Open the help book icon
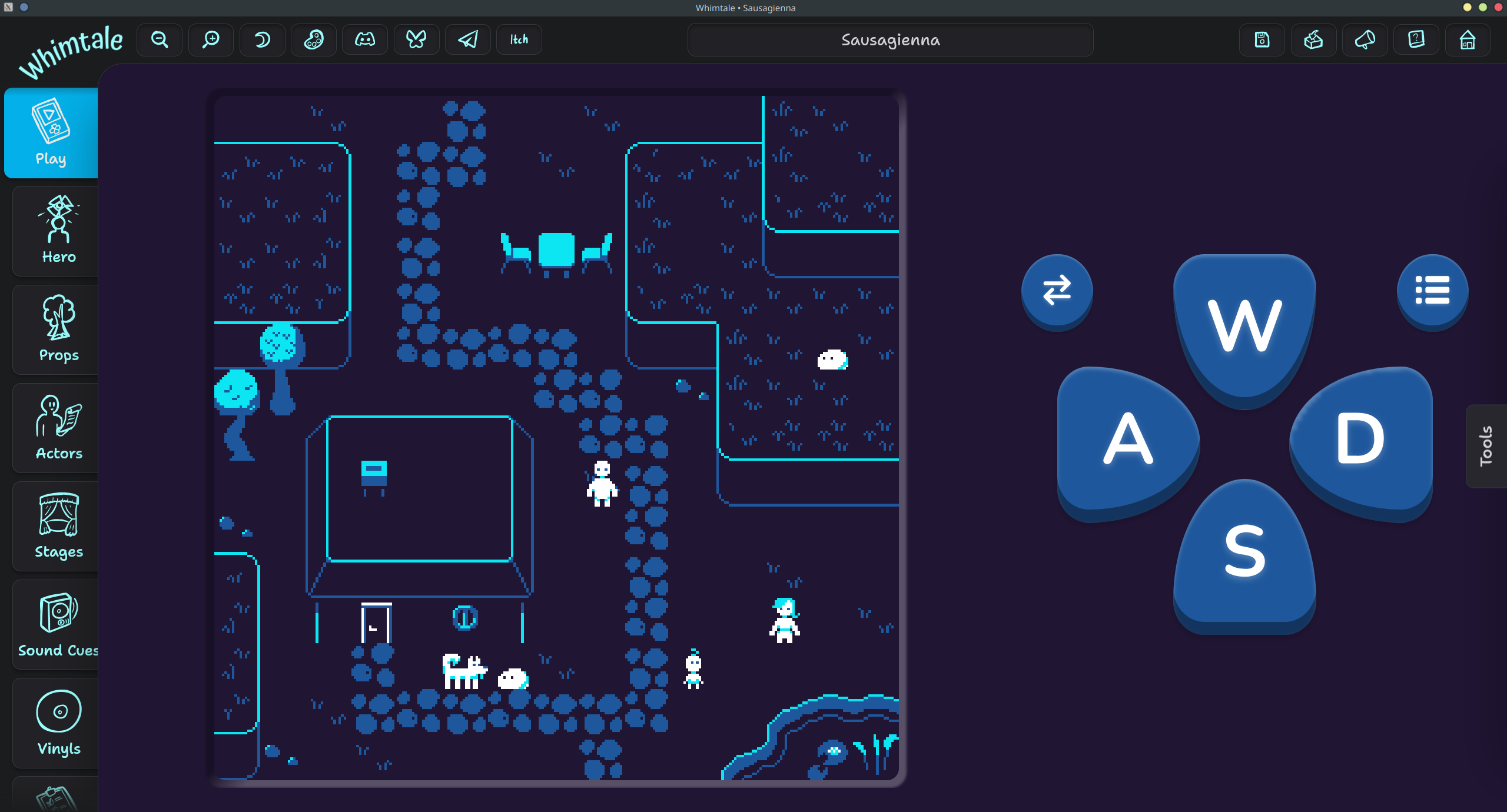This screenshot has height=812, width=1507. 1416,39
